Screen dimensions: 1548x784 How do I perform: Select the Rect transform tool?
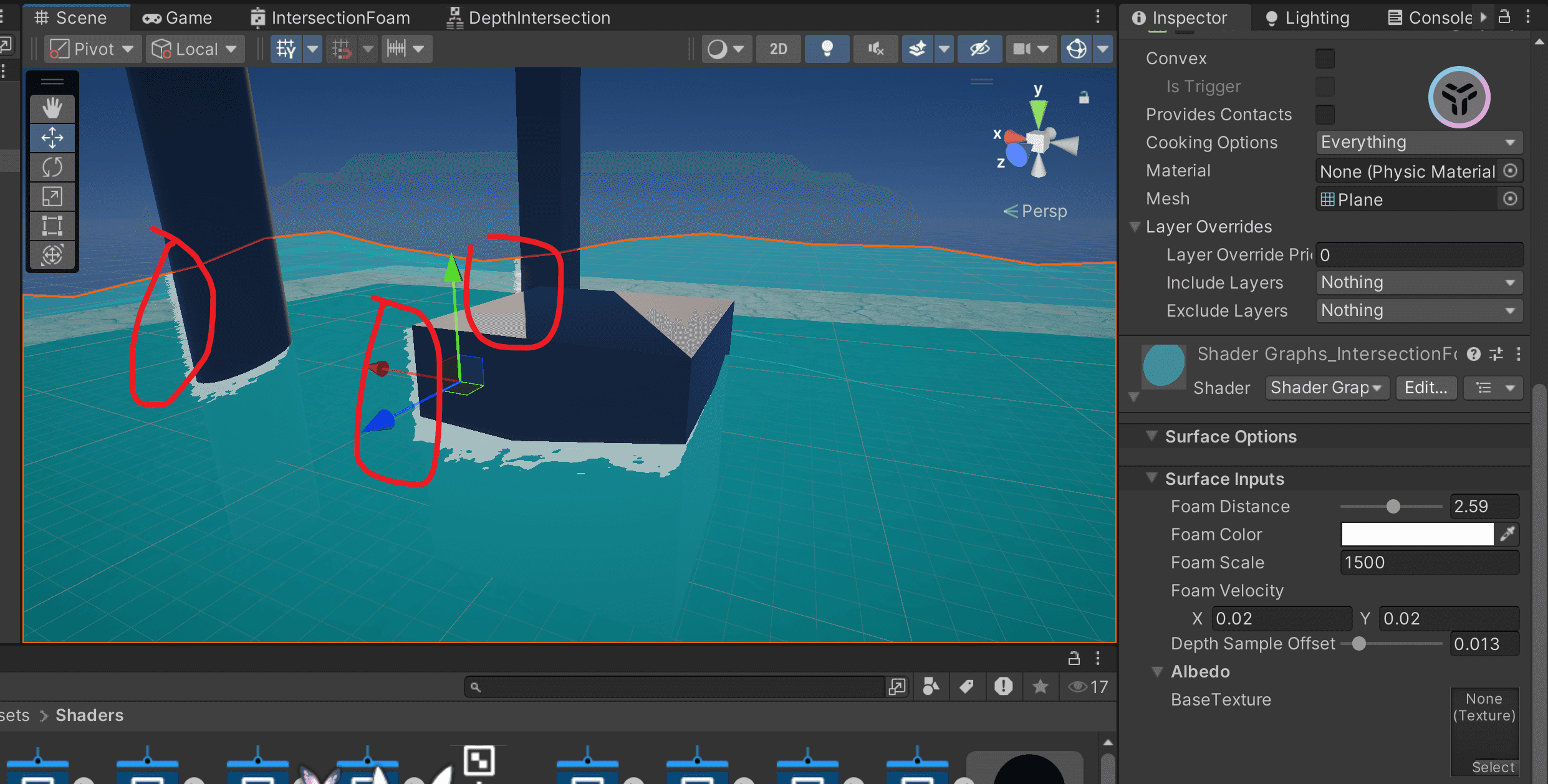click(52, 226)
